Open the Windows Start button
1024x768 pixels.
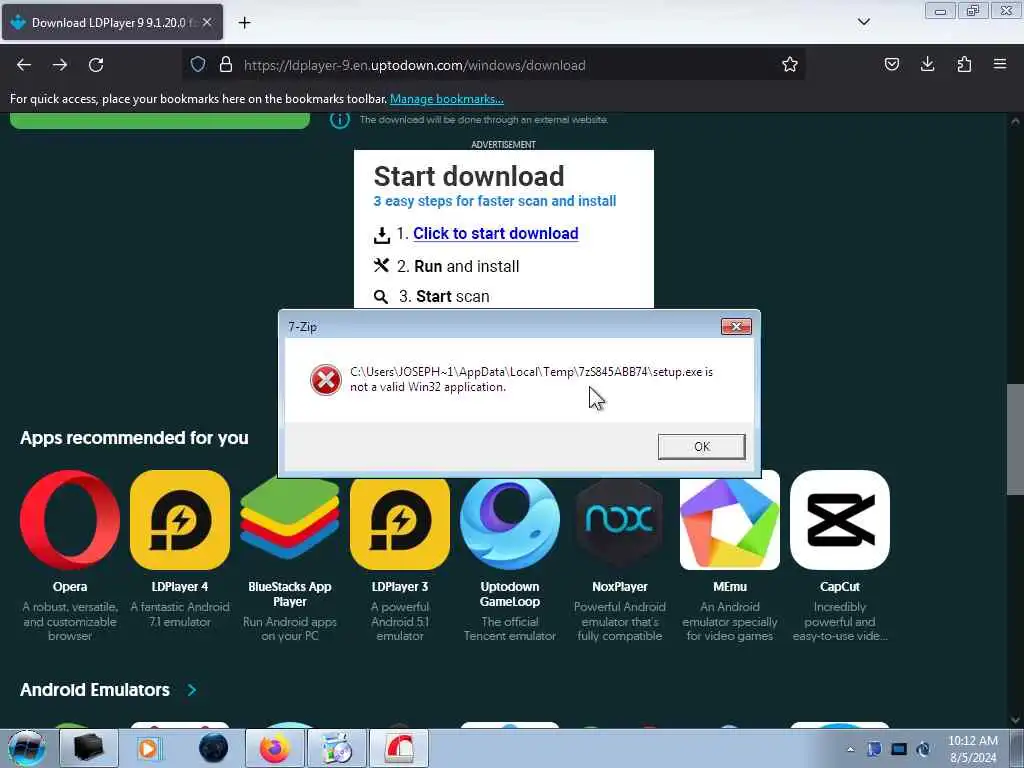[x=27, y=748]
